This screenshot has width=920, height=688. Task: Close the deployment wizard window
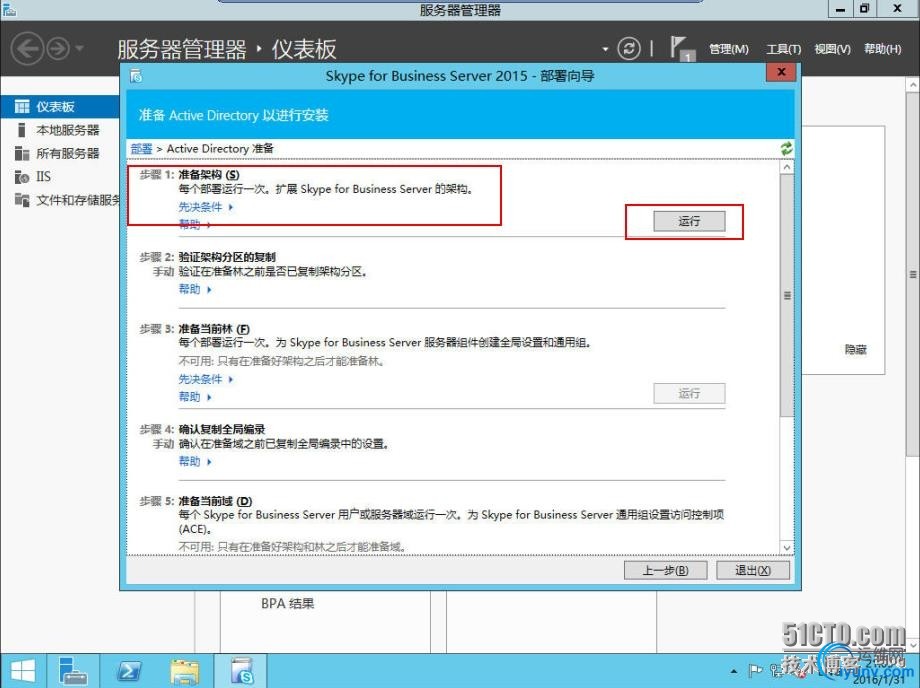tap(781, 72)
